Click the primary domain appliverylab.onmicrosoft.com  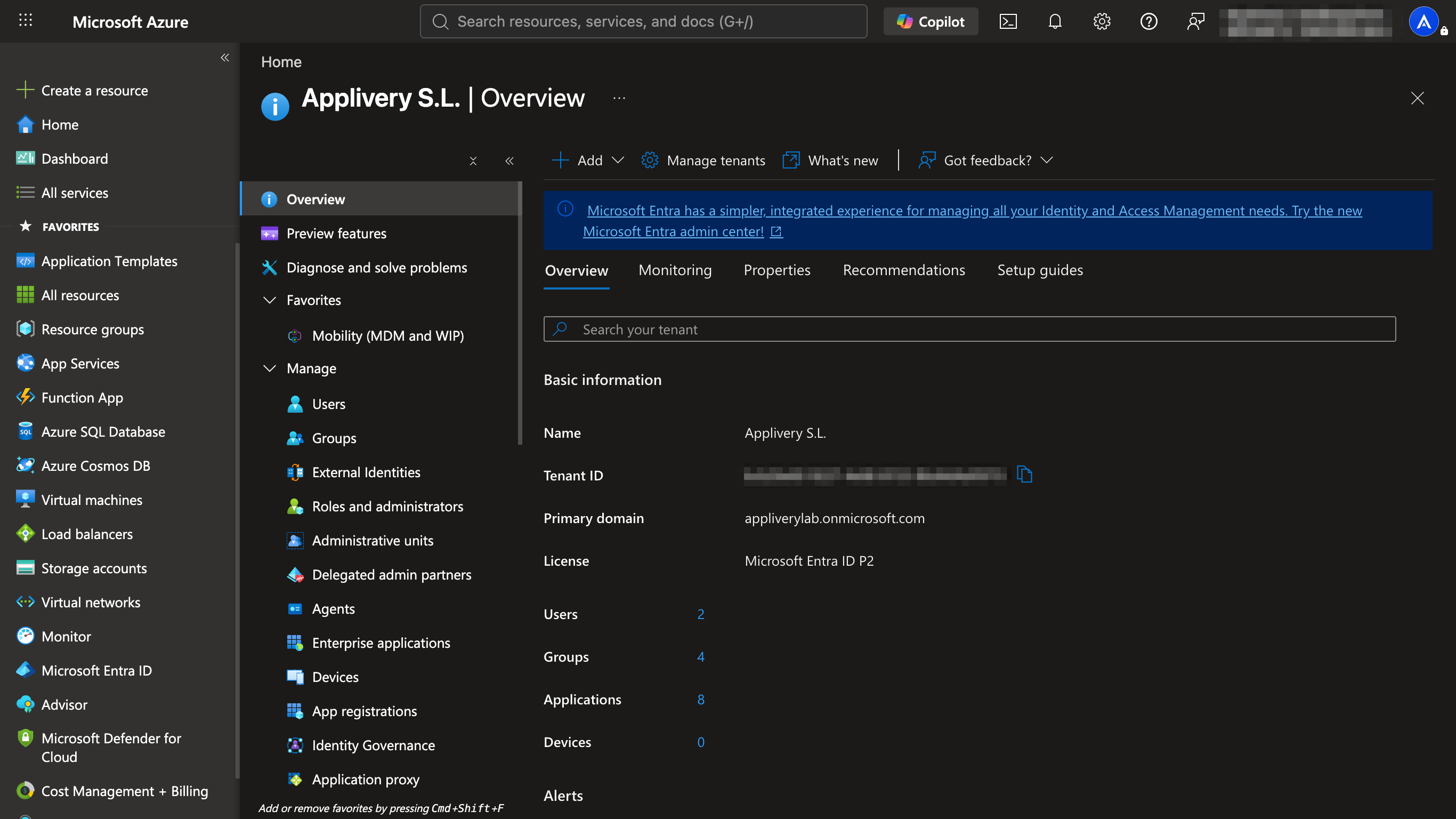(x=834, y=518)
